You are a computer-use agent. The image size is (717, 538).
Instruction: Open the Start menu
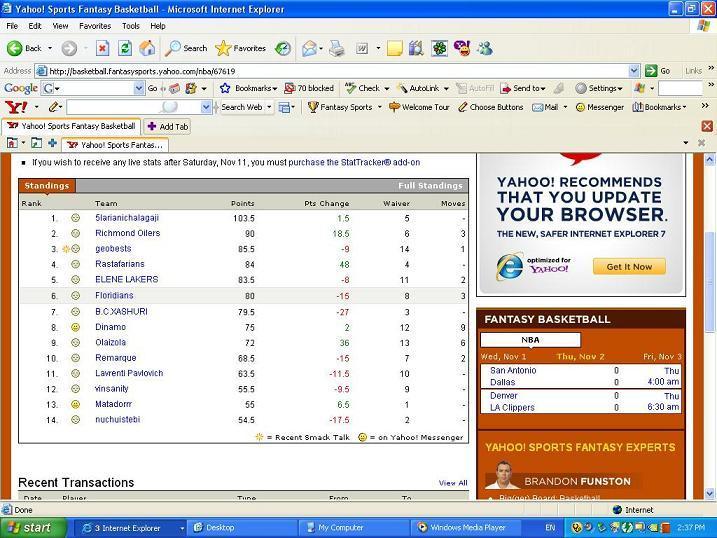33,528
